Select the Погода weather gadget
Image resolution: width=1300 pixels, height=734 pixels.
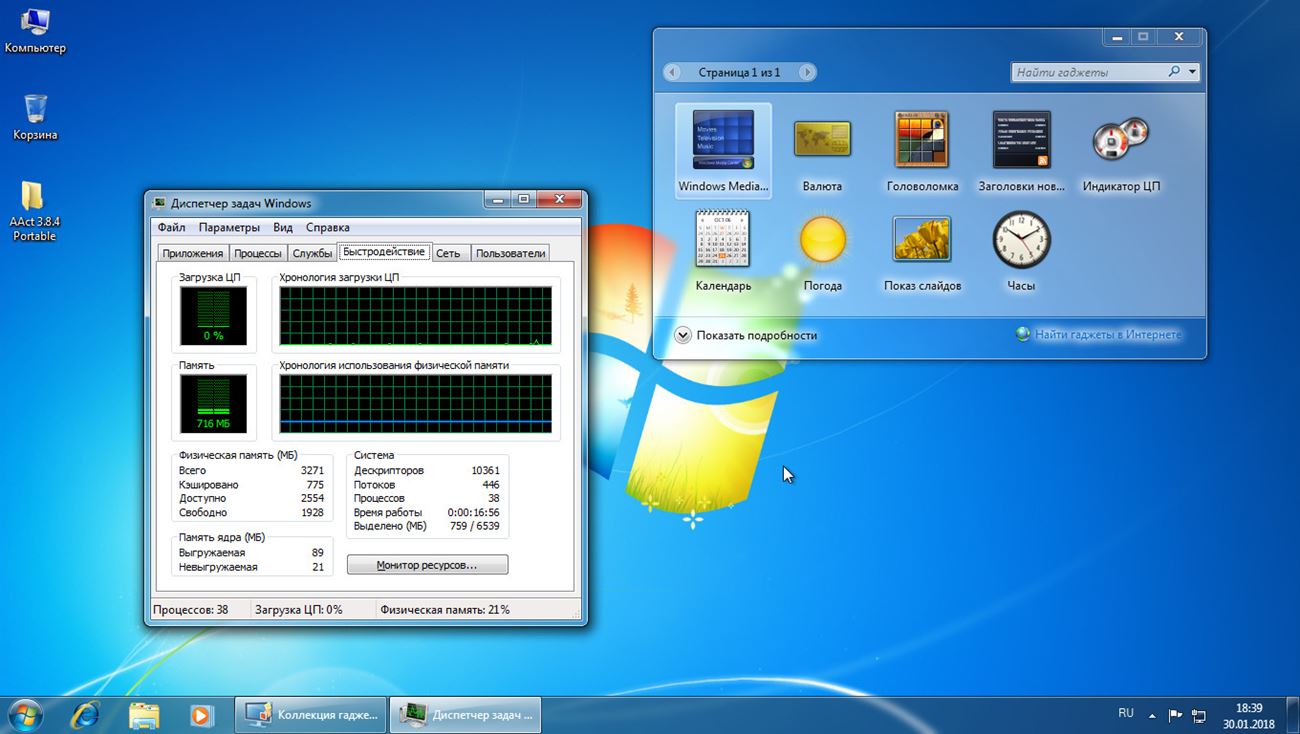[822, 240]
